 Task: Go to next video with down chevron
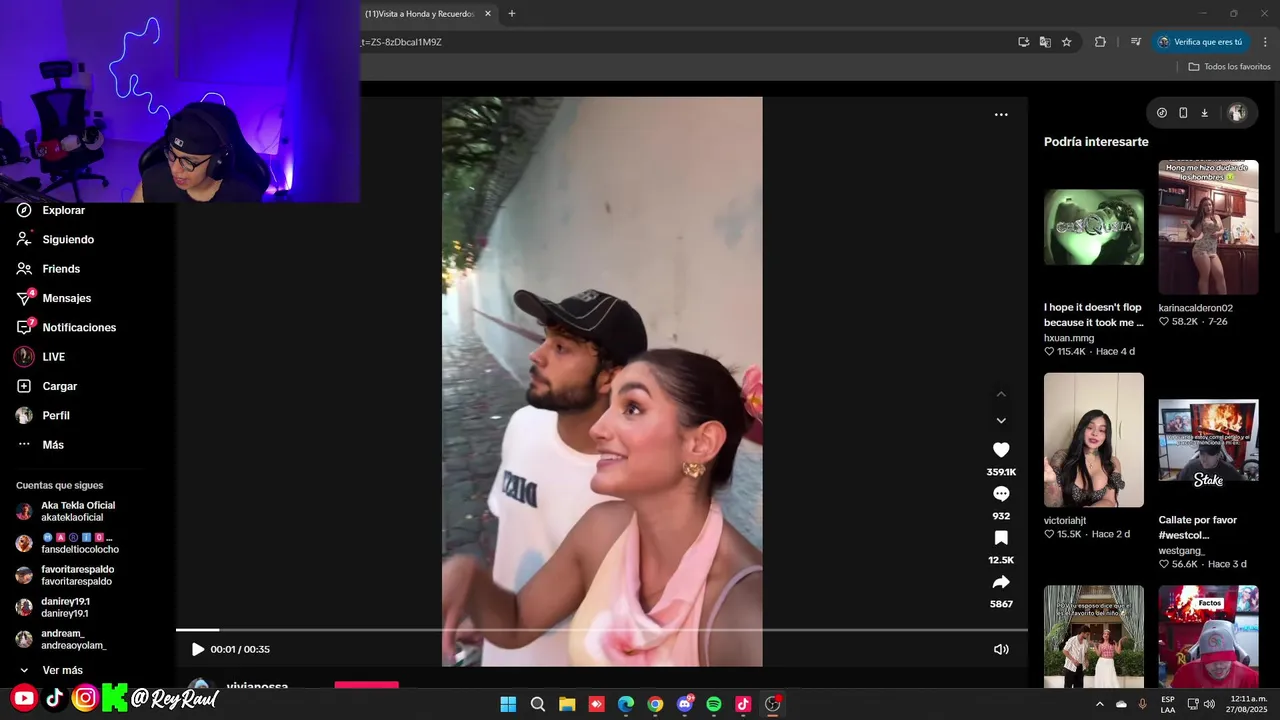(1001, 420)
